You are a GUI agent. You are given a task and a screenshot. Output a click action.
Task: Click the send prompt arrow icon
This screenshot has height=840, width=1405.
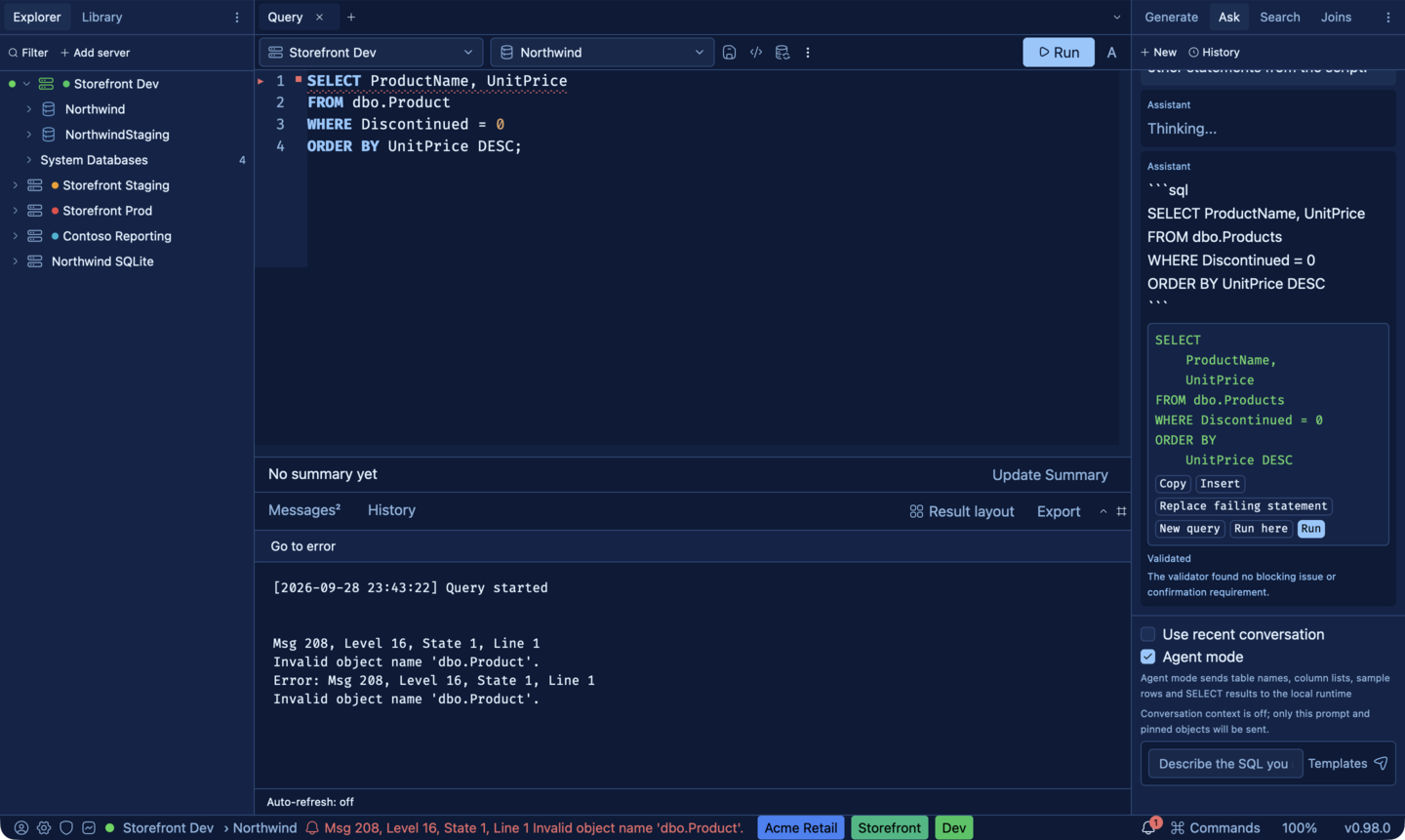[x=1381, y=763]
